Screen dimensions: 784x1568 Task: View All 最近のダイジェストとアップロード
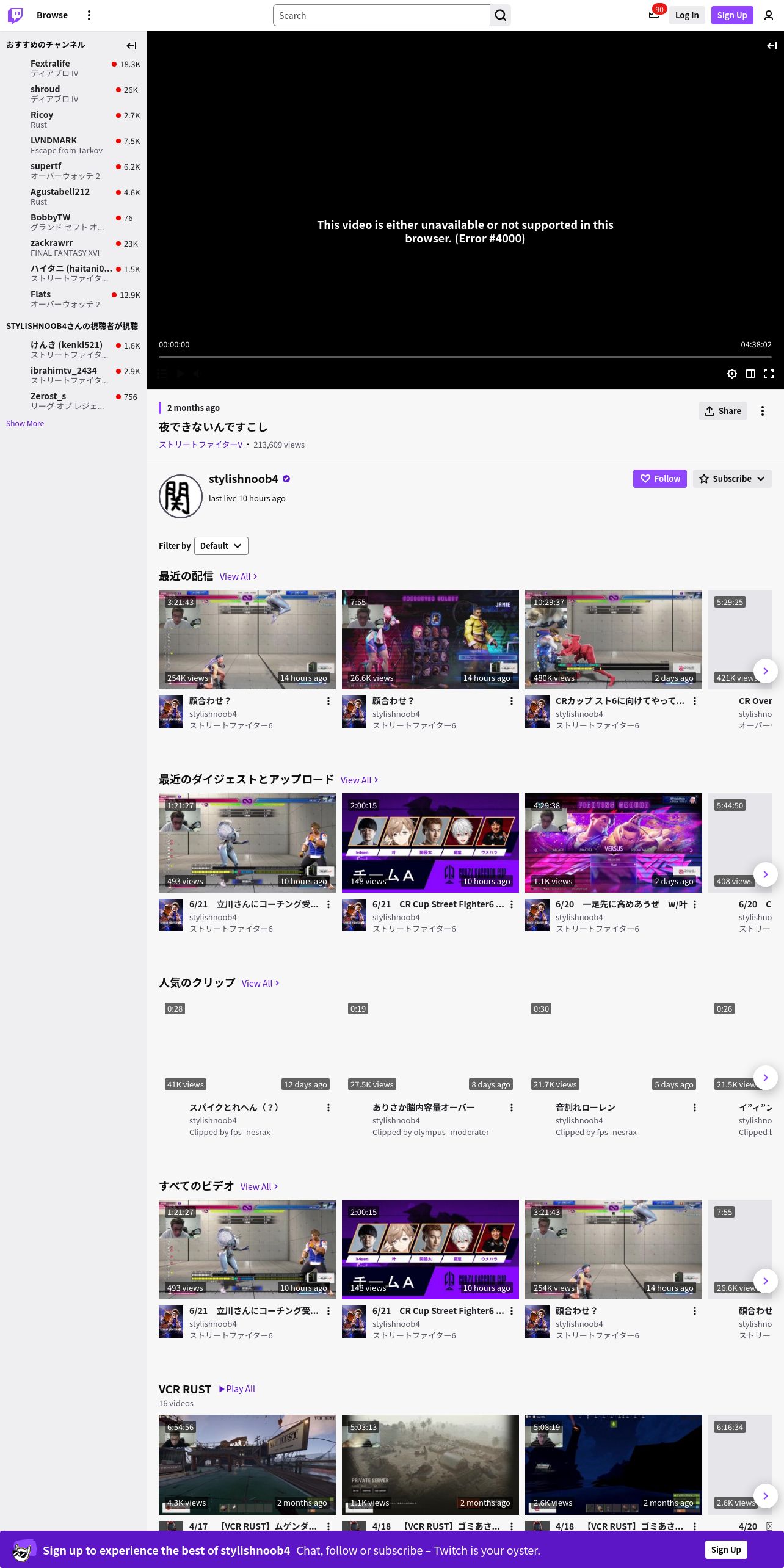pos(360,780)
